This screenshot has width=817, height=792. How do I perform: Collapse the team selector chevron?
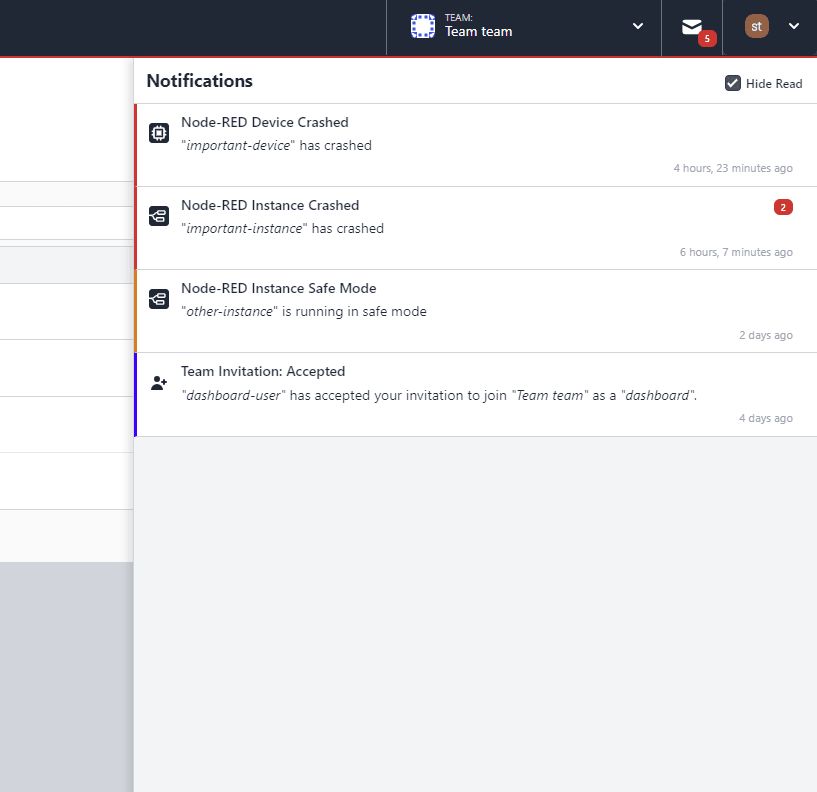[x=637, y=27]
